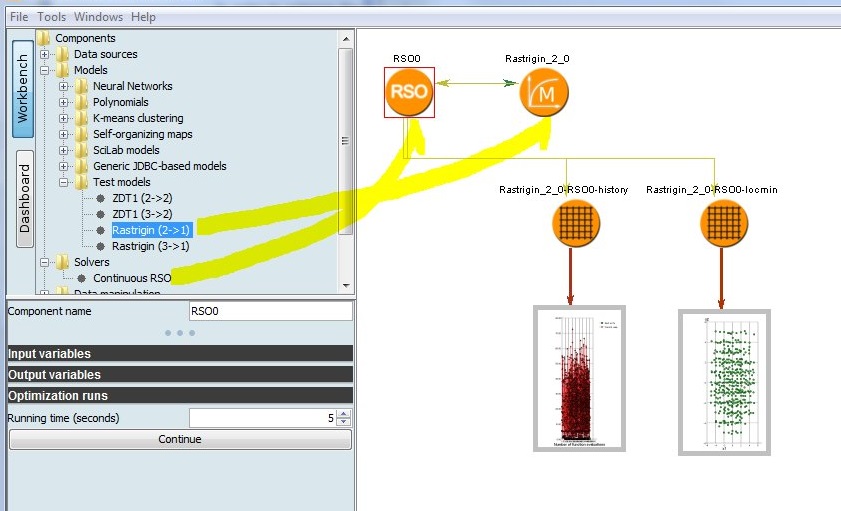Screen dimensions: 841x511
Task: Click the Data sources folder icon
Action: pyautogui.click(x=63, y=54)
